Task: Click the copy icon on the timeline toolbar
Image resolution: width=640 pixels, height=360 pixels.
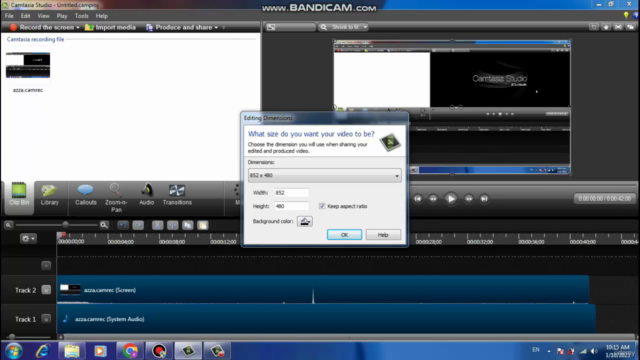Action: 188,225
